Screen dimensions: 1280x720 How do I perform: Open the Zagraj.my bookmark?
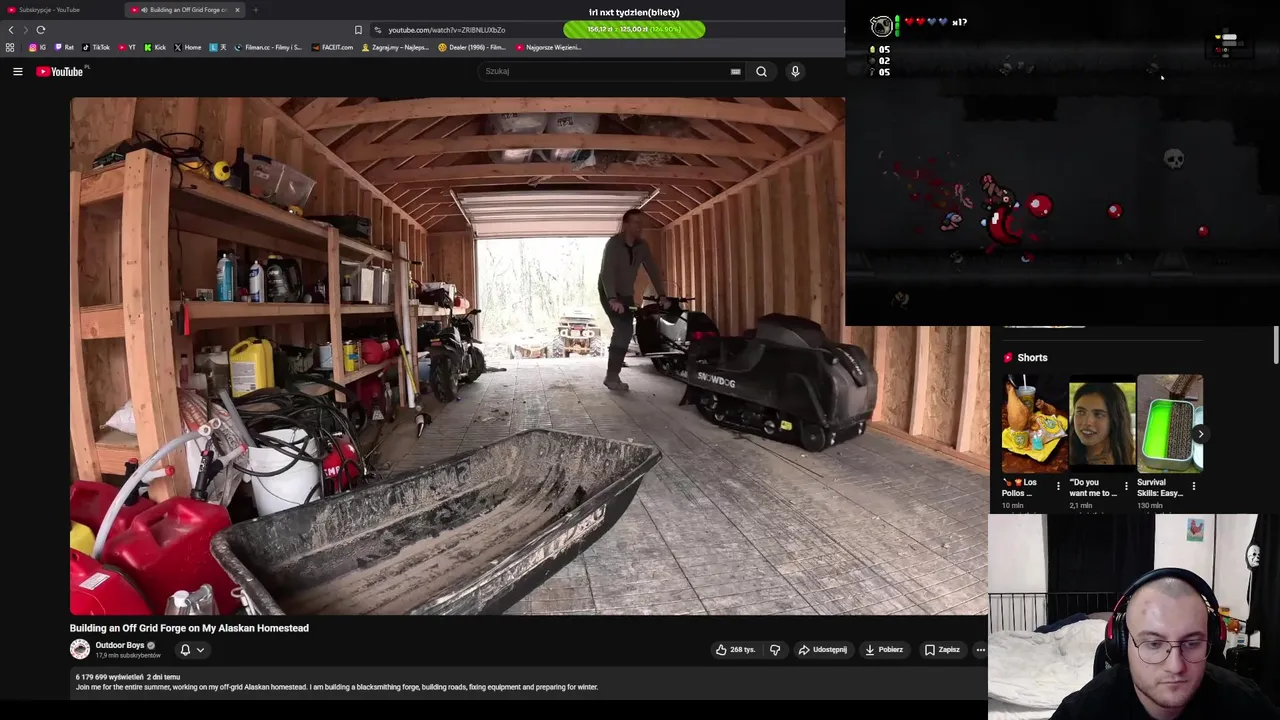coord(395,47)
